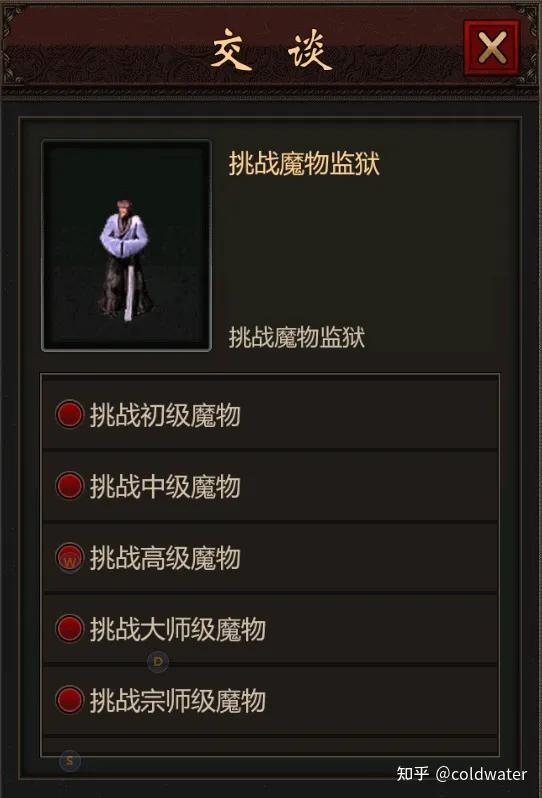Tap the small W key indicator
Screen dimensions: 542x798
pos(70,562)
